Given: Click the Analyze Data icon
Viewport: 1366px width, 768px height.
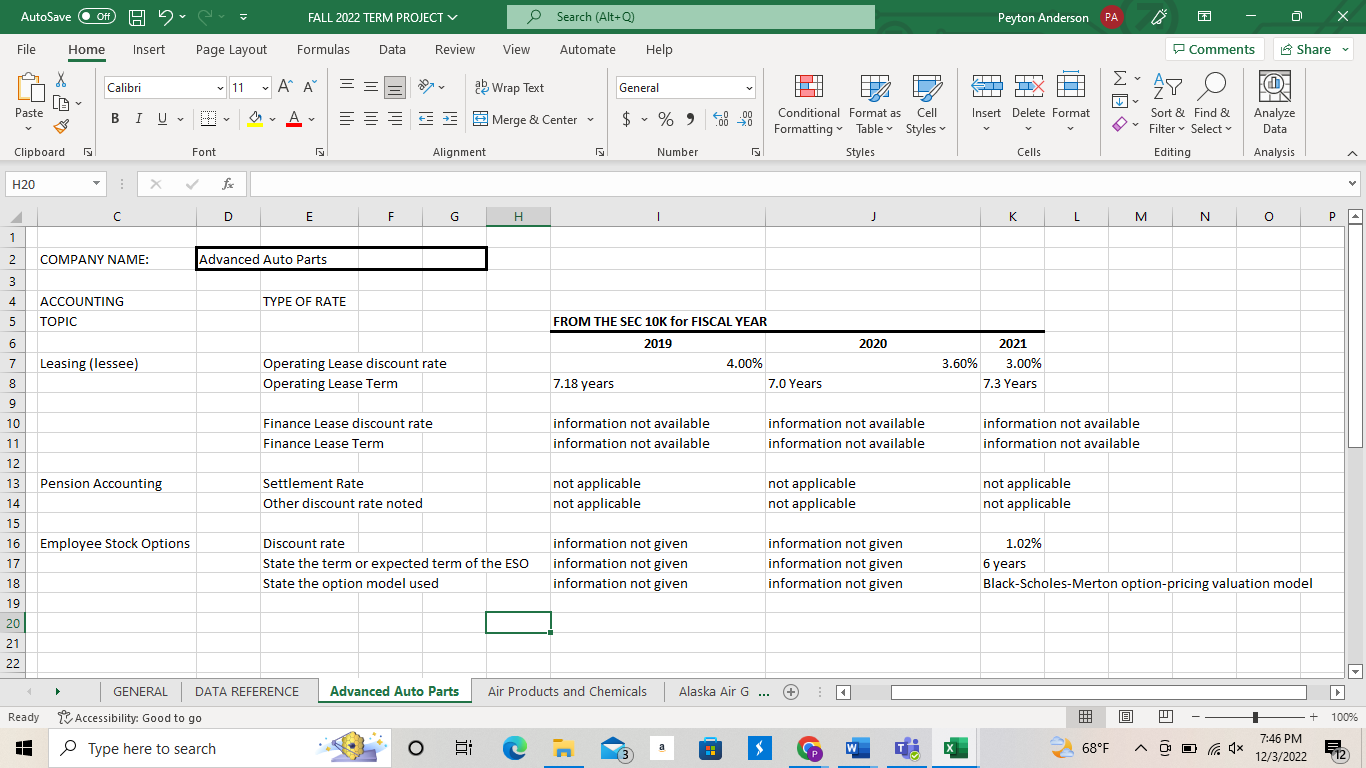Looking at the screenshot, I should (1274, 103).
